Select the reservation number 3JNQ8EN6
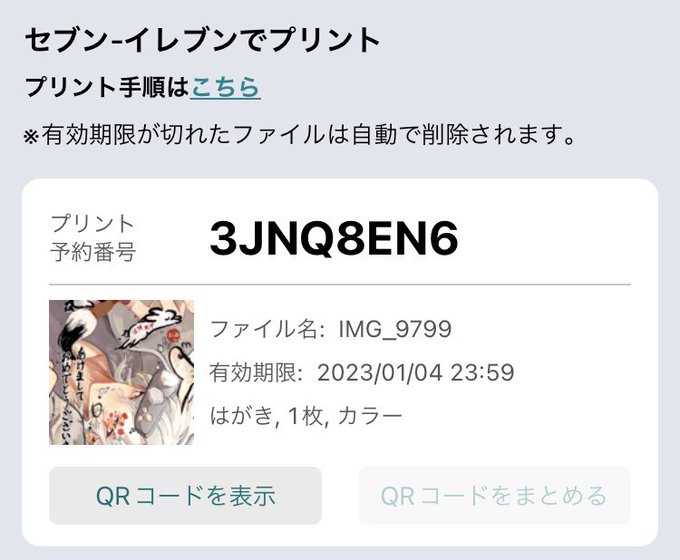 (x=333, y=238)
